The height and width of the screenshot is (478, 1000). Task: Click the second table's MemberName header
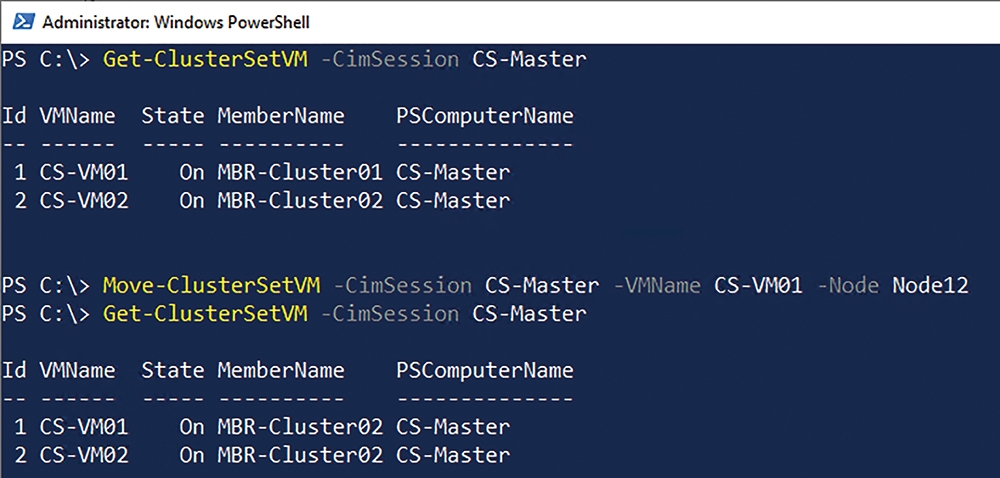point(281,370)
